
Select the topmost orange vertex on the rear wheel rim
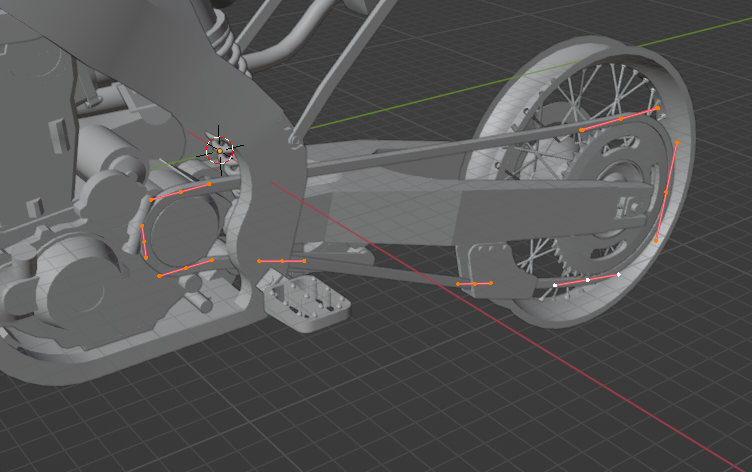pyautogui.click(x=658, y=108)
